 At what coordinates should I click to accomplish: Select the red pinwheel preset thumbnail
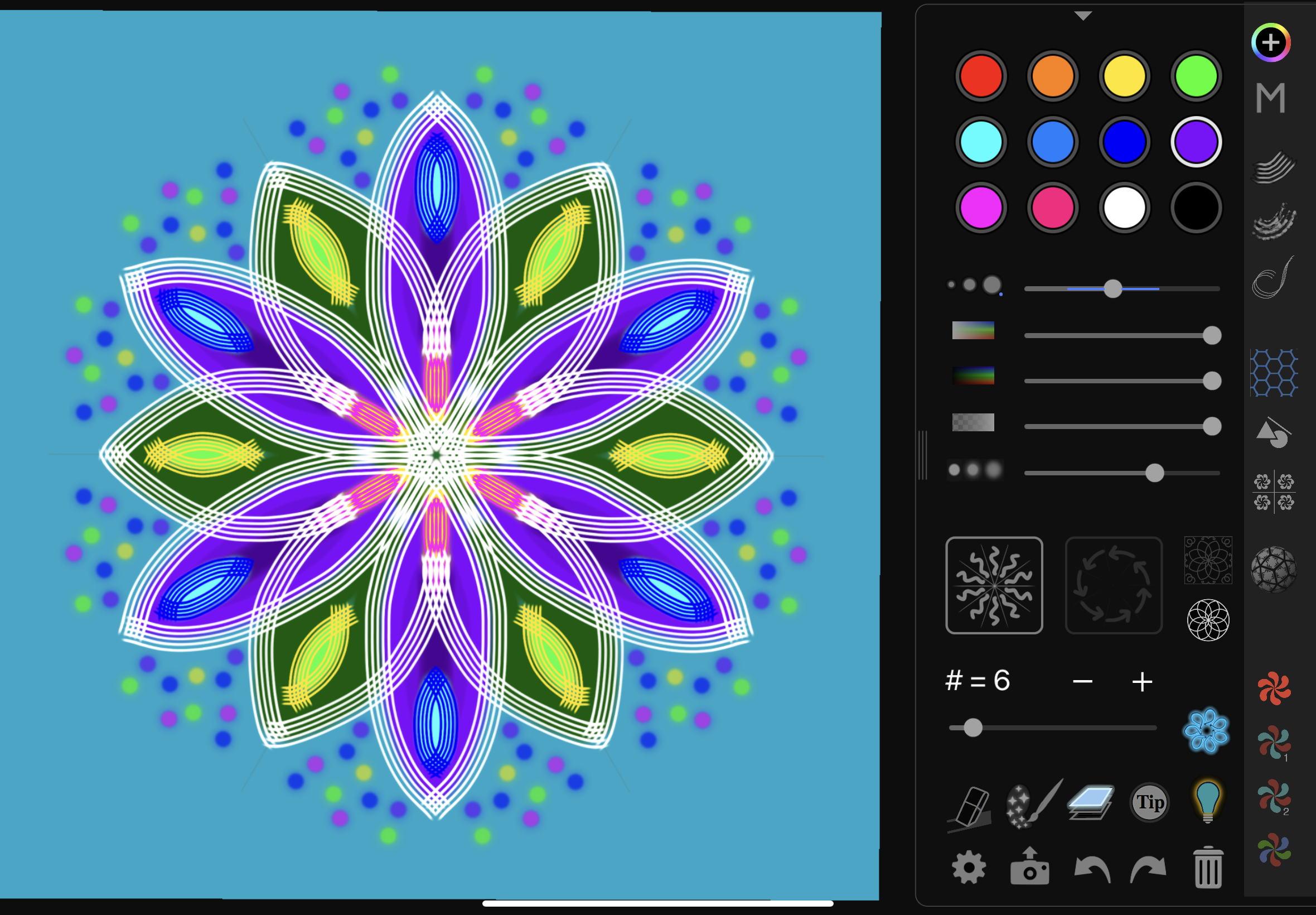1274,688
